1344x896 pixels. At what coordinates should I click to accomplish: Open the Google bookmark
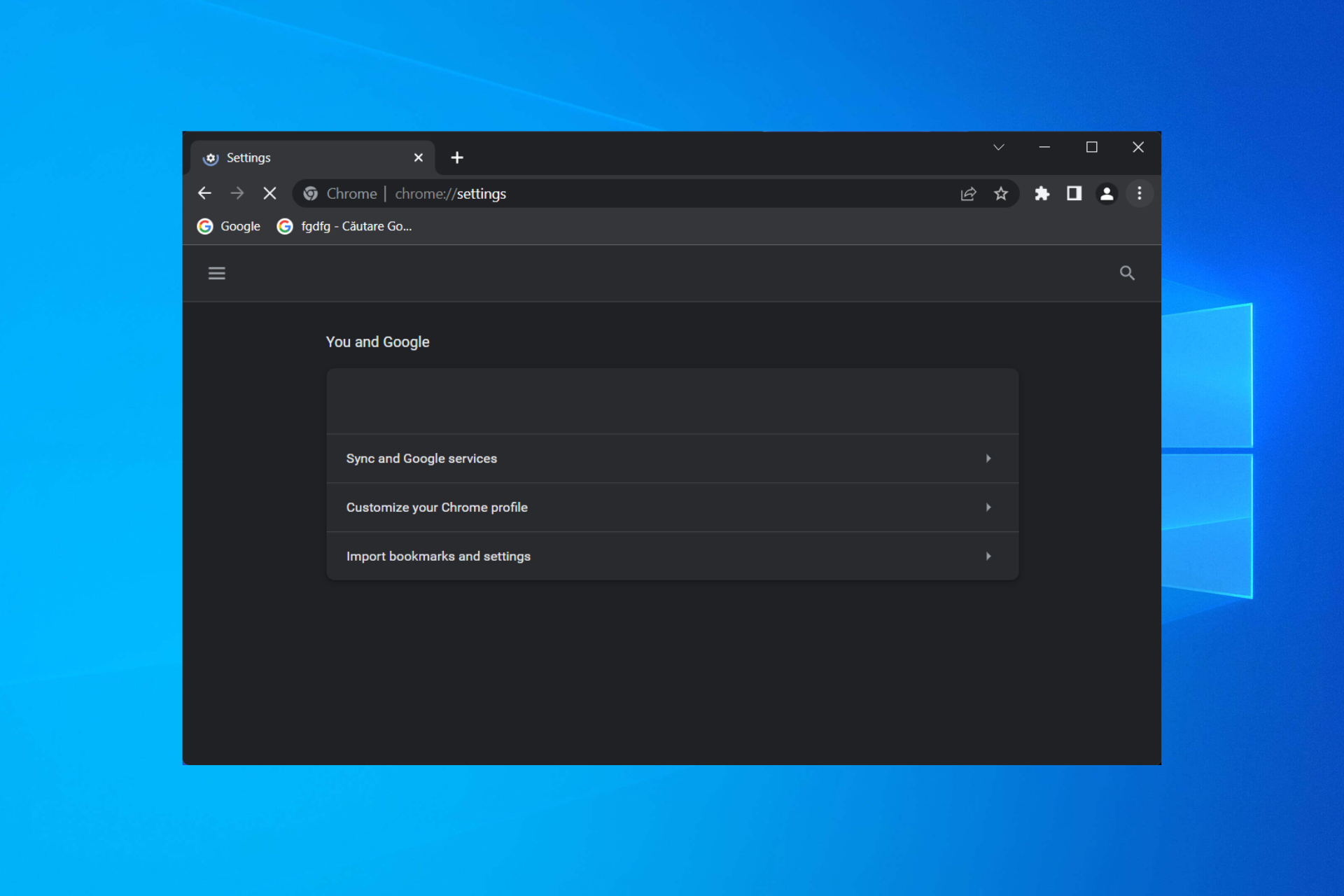click(229, 226)
